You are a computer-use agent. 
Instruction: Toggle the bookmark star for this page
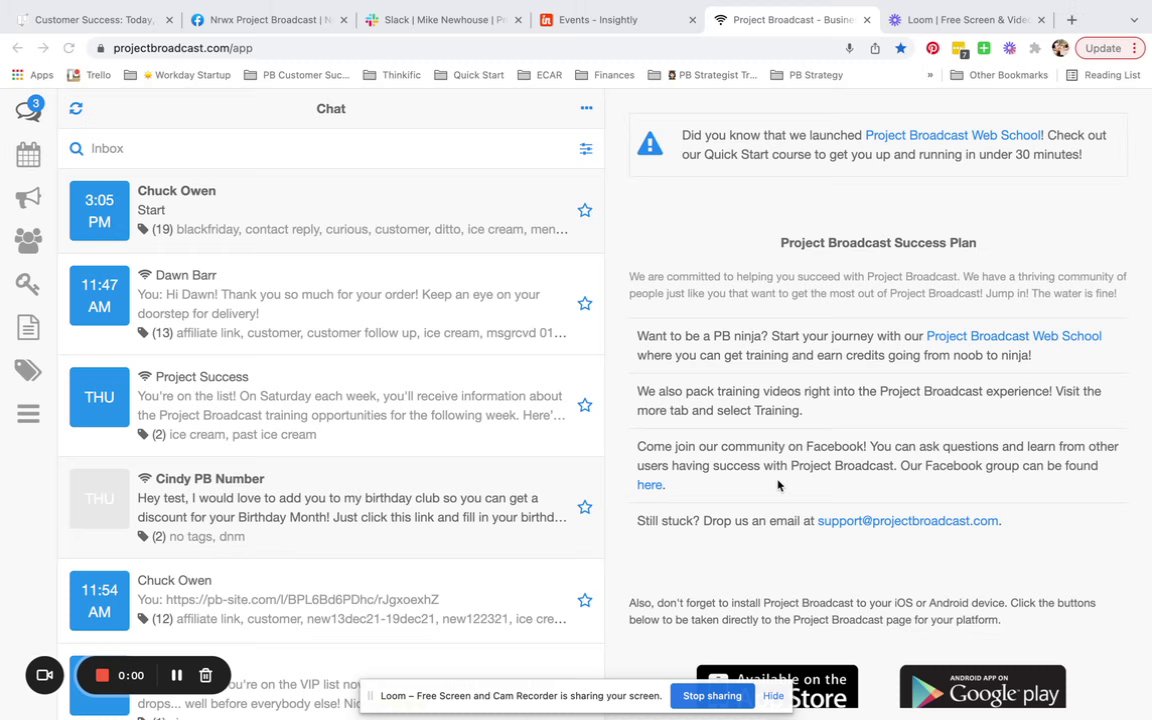point(901,48)
